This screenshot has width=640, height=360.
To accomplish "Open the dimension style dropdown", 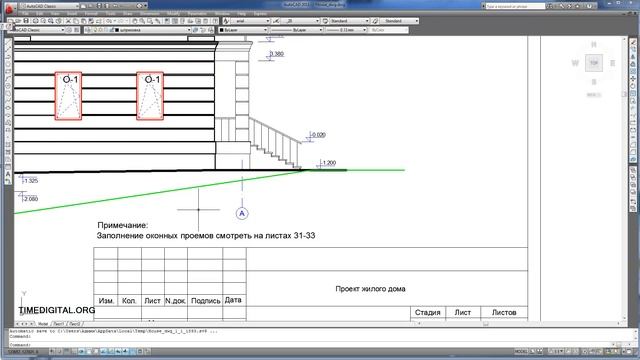I will pyautogui.click(x=300, y=21).
